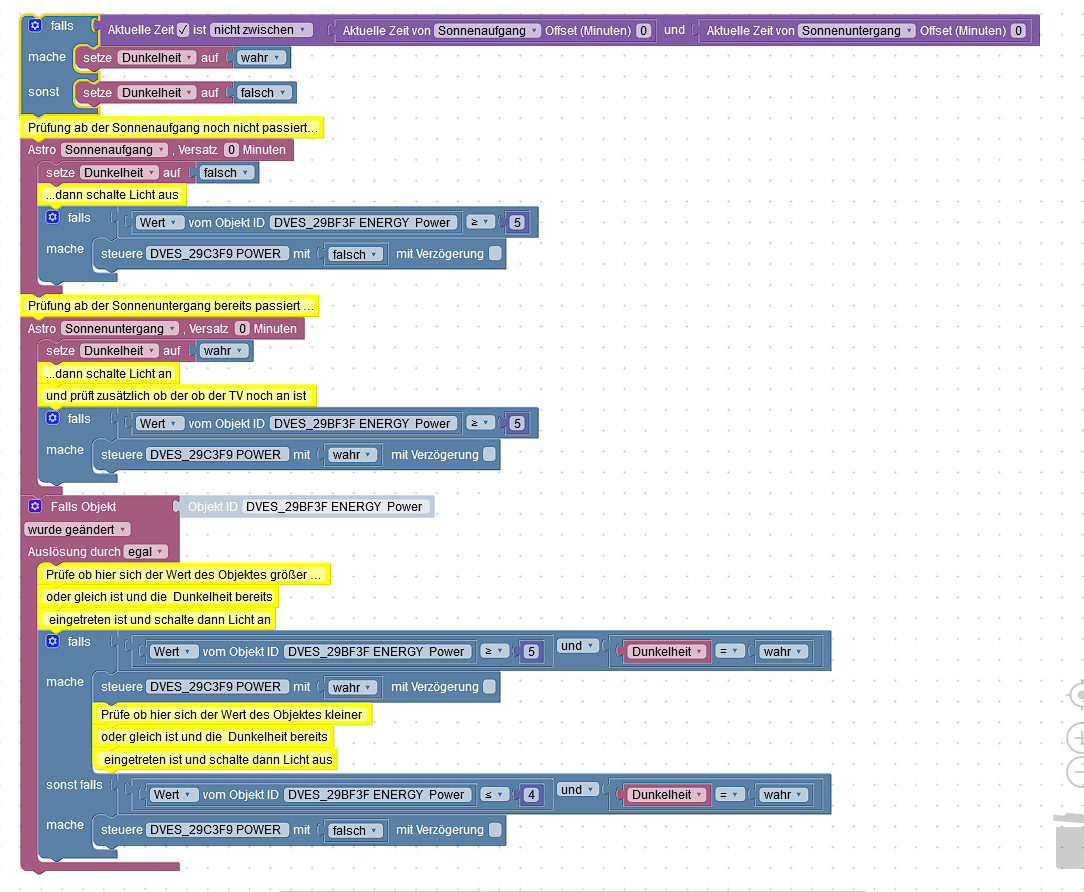The height and width of the screenshot is (892, 1084).
Task: Edit number 5 in the Sonnenaufgang falls condition
Action: coord(517,223)
